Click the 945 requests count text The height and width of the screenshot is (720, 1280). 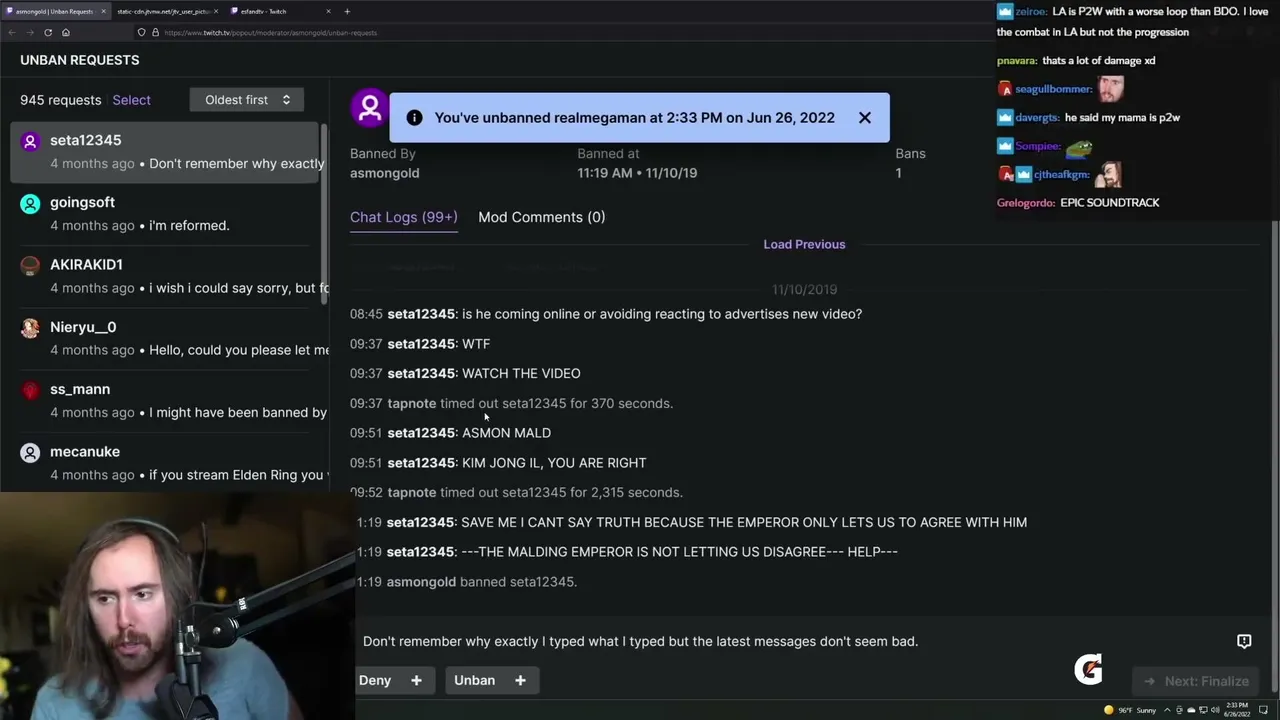click(x=60, y=100)
